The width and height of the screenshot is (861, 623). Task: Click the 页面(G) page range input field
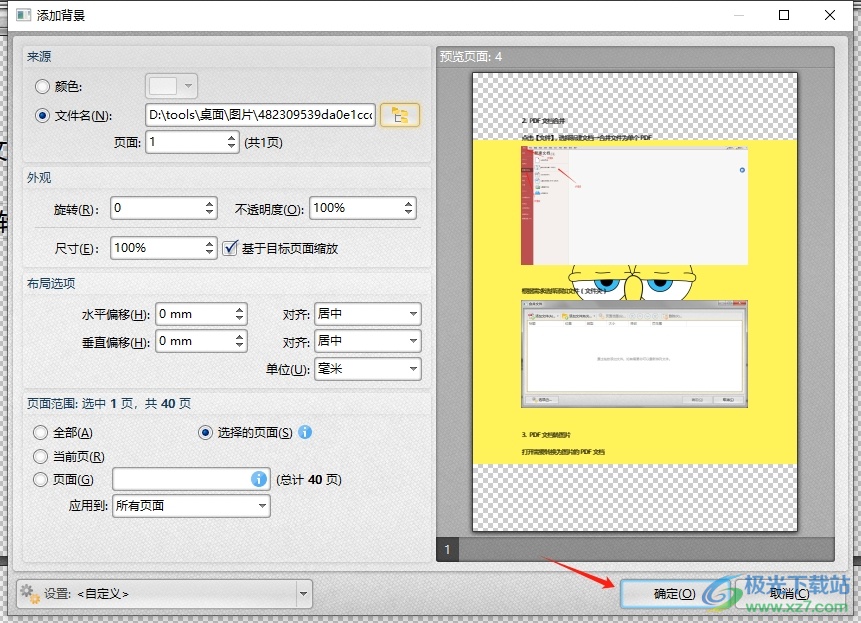[191, 479]
